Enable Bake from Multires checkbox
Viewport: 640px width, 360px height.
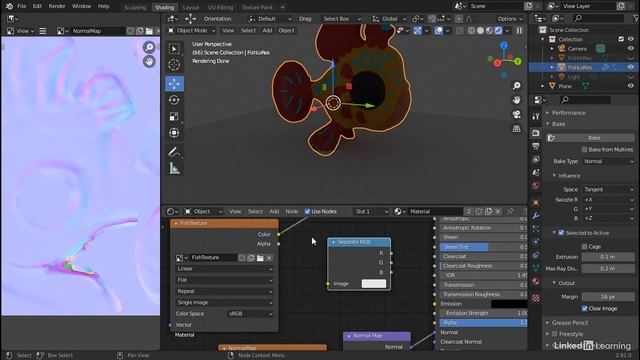[x=584, y=149]
